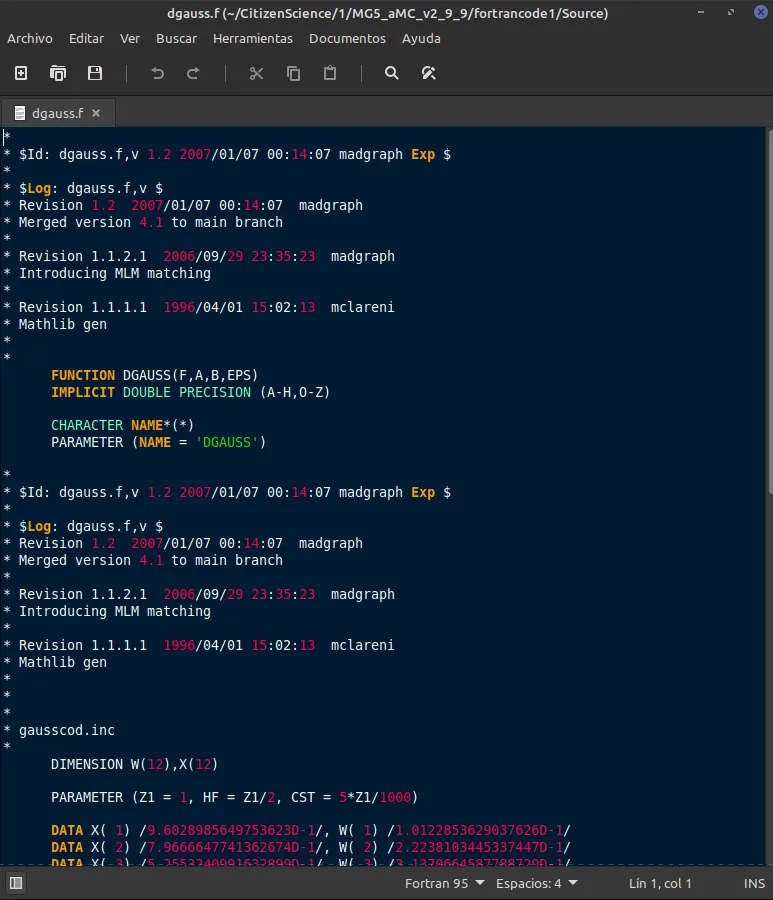The height and width of the screenshot is (900, 773).
Task: Select the dgauss.f document tab
Action: pos(57,113)
